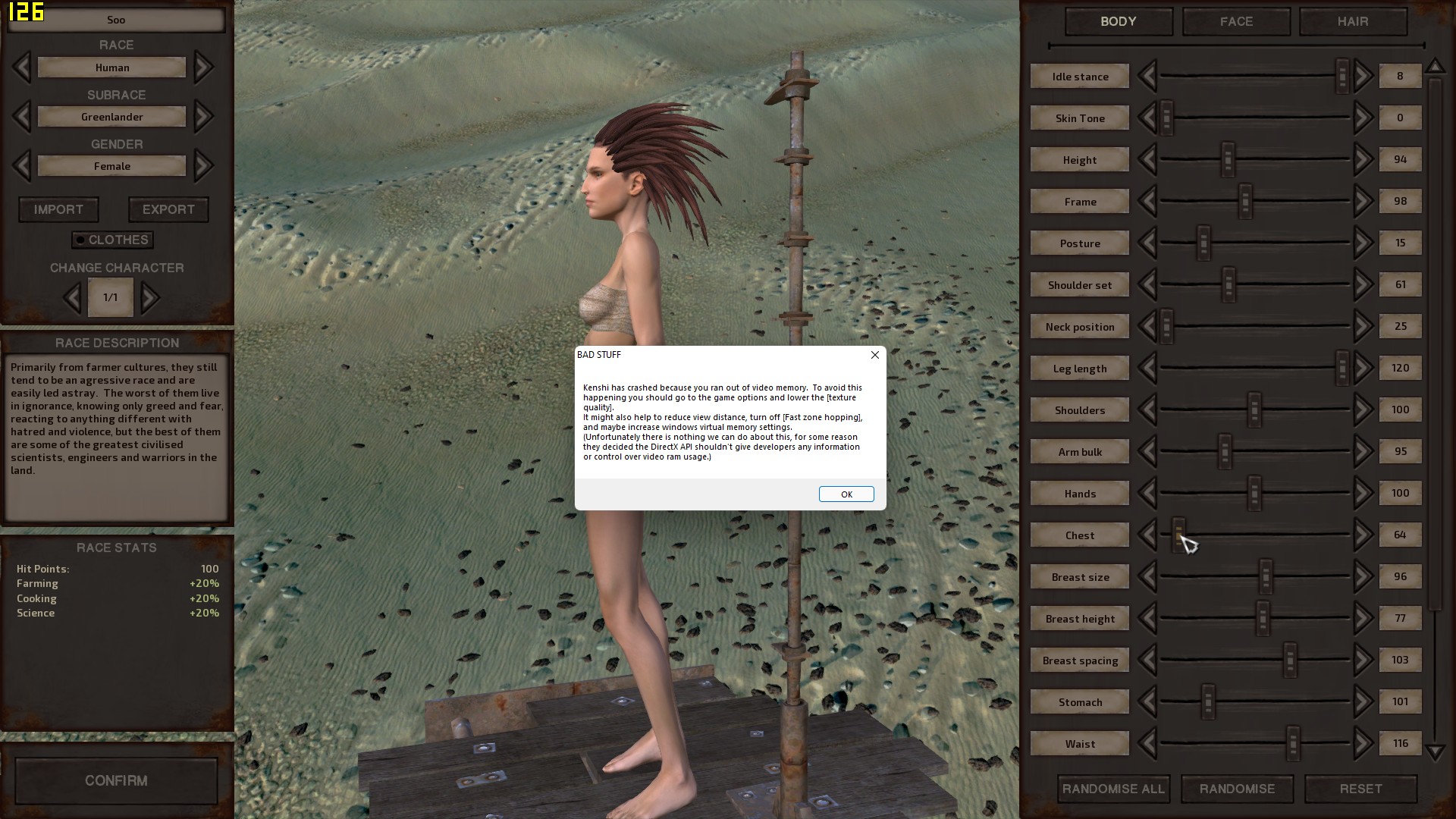This screenshot has height=819, width=1456.
Task: Increase Posture with right arrow
Action: (x=1363, y=243)
